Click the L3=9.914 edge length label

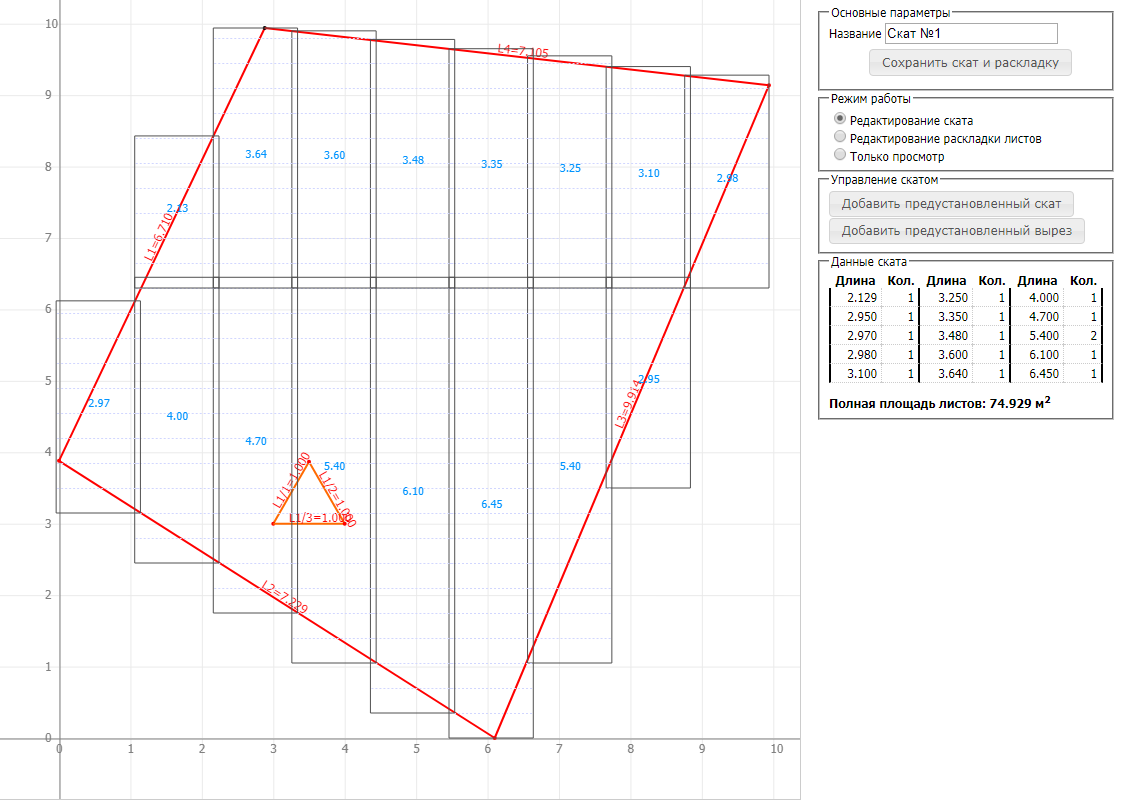[x=628, y=405]
